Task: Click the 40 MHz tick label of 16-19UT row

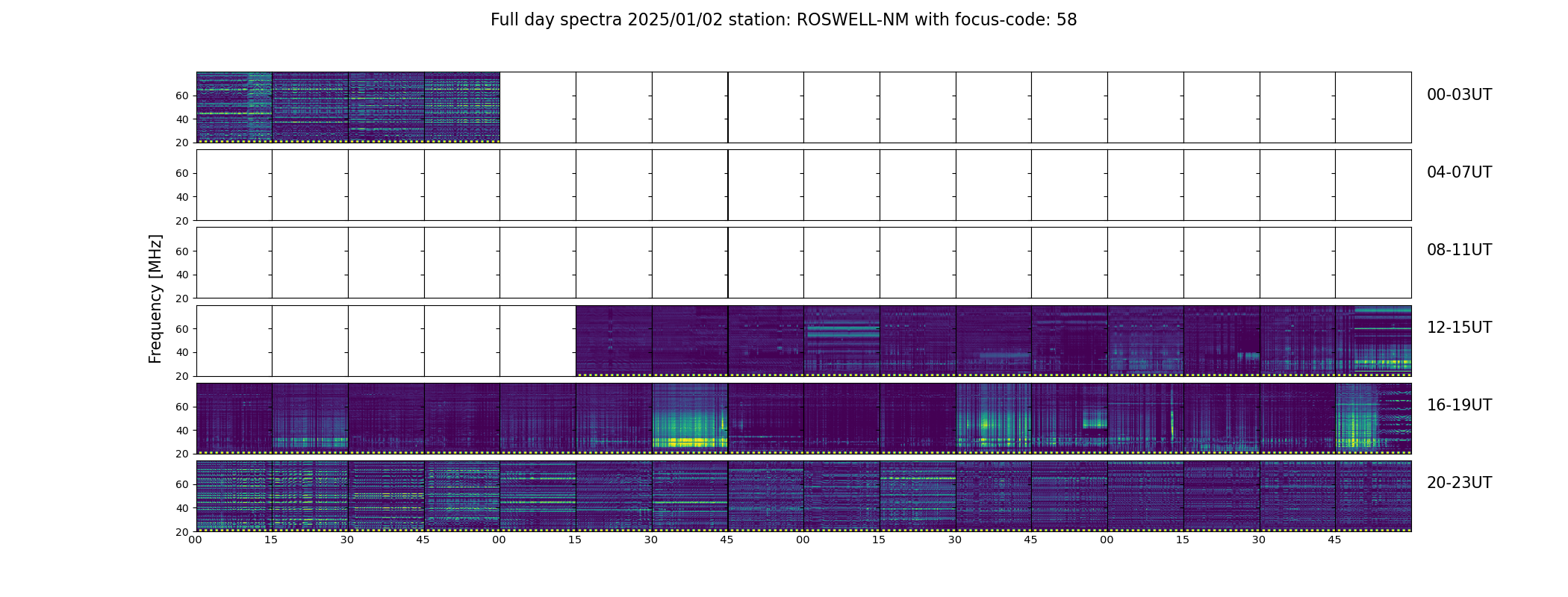Action: (x=181, y=431)
